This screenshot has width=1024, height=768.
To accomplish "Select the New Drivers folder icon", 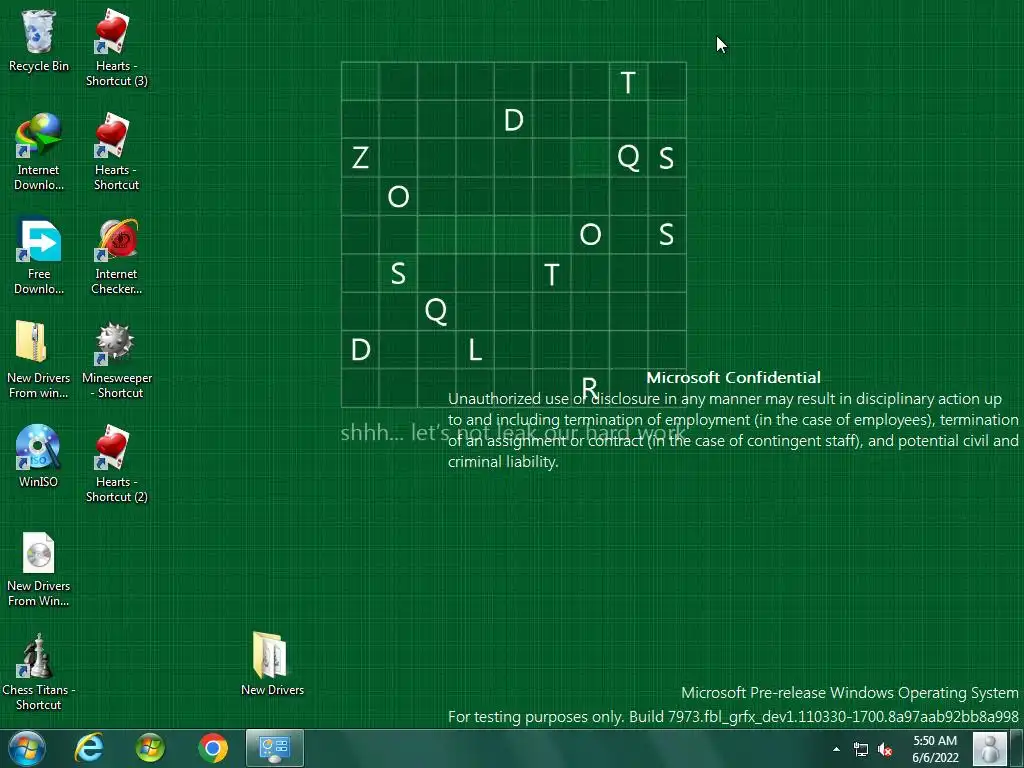I will point(272,664).
